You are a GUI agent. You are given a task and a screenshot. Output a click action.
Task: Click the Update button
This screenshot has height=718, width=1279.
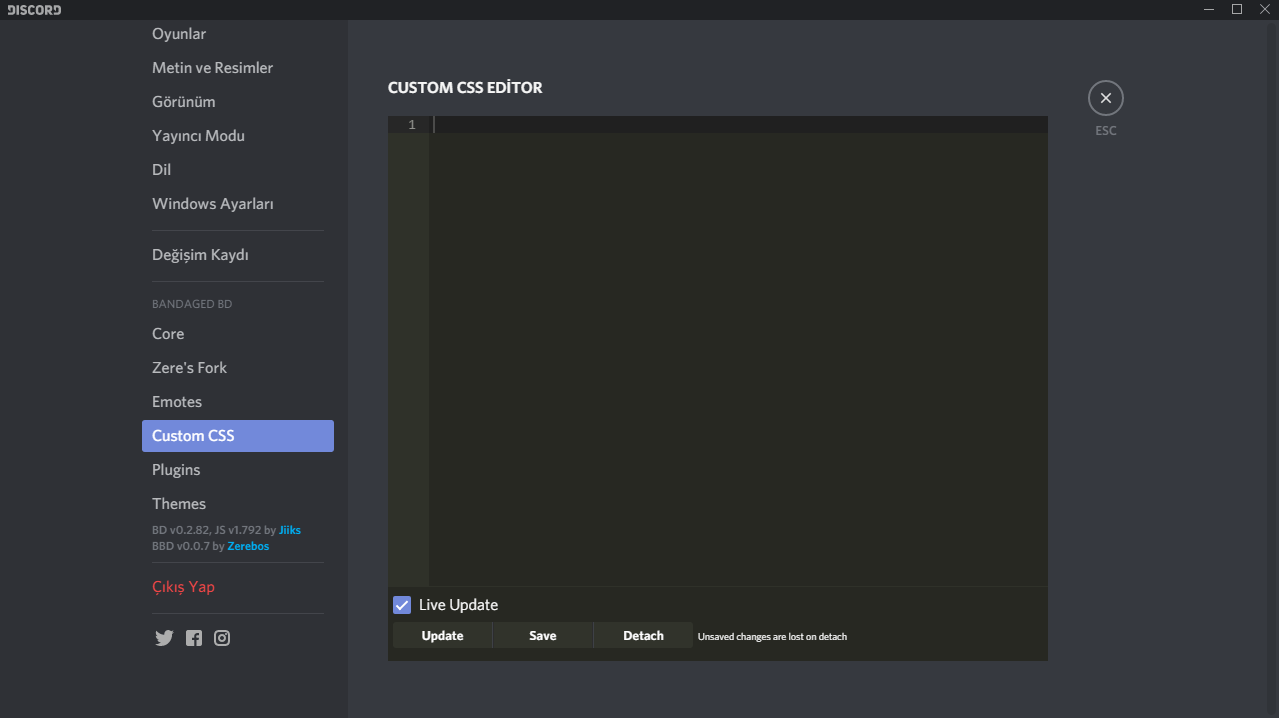tap(442, 636)
